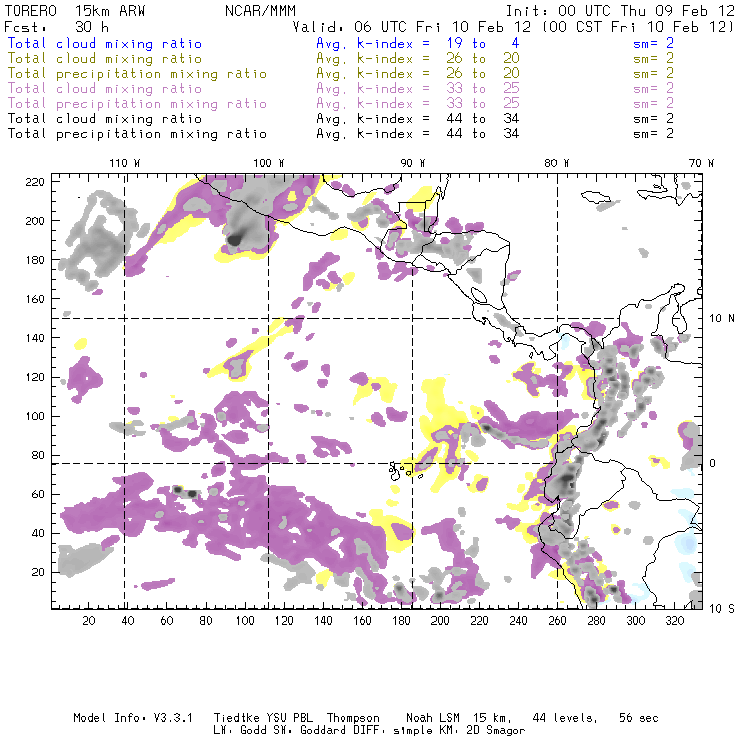This screenshot has height=740, width=740.
Task: Click the '320' tick on the horizontal axis
Action: 674,621
